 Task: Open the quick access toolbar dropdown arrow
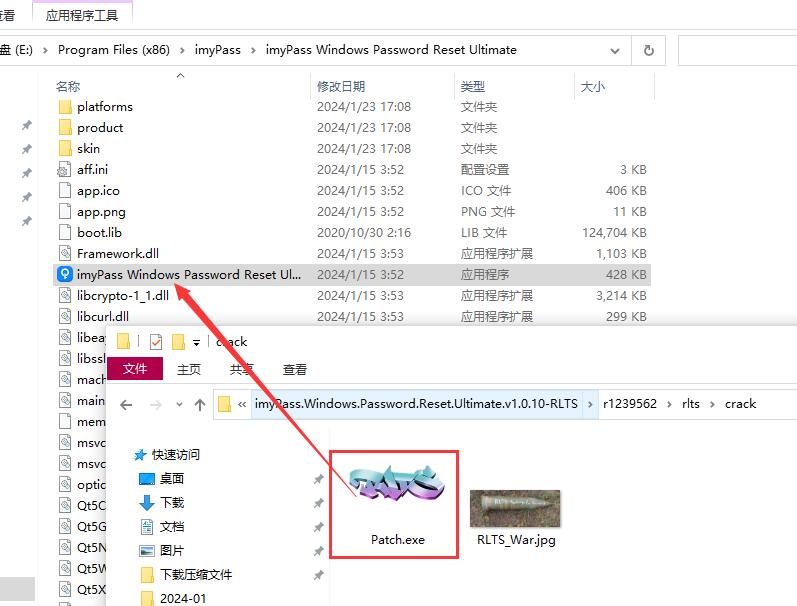[196, 343]
